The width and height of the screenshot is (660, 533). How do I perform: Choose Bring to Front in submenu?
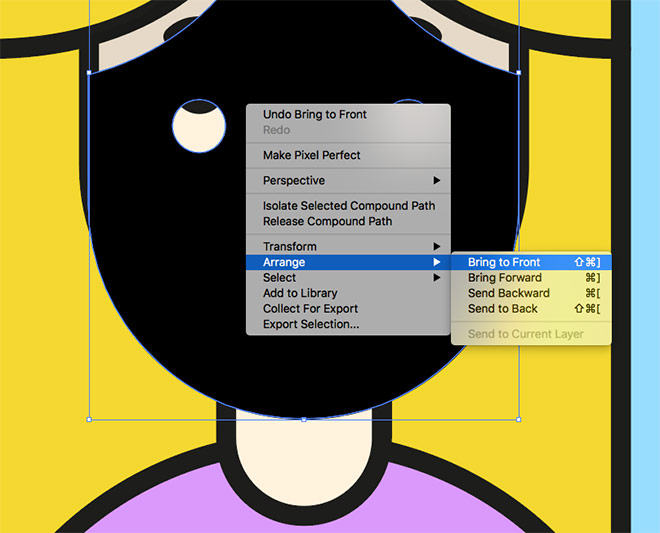coord(531,262)
